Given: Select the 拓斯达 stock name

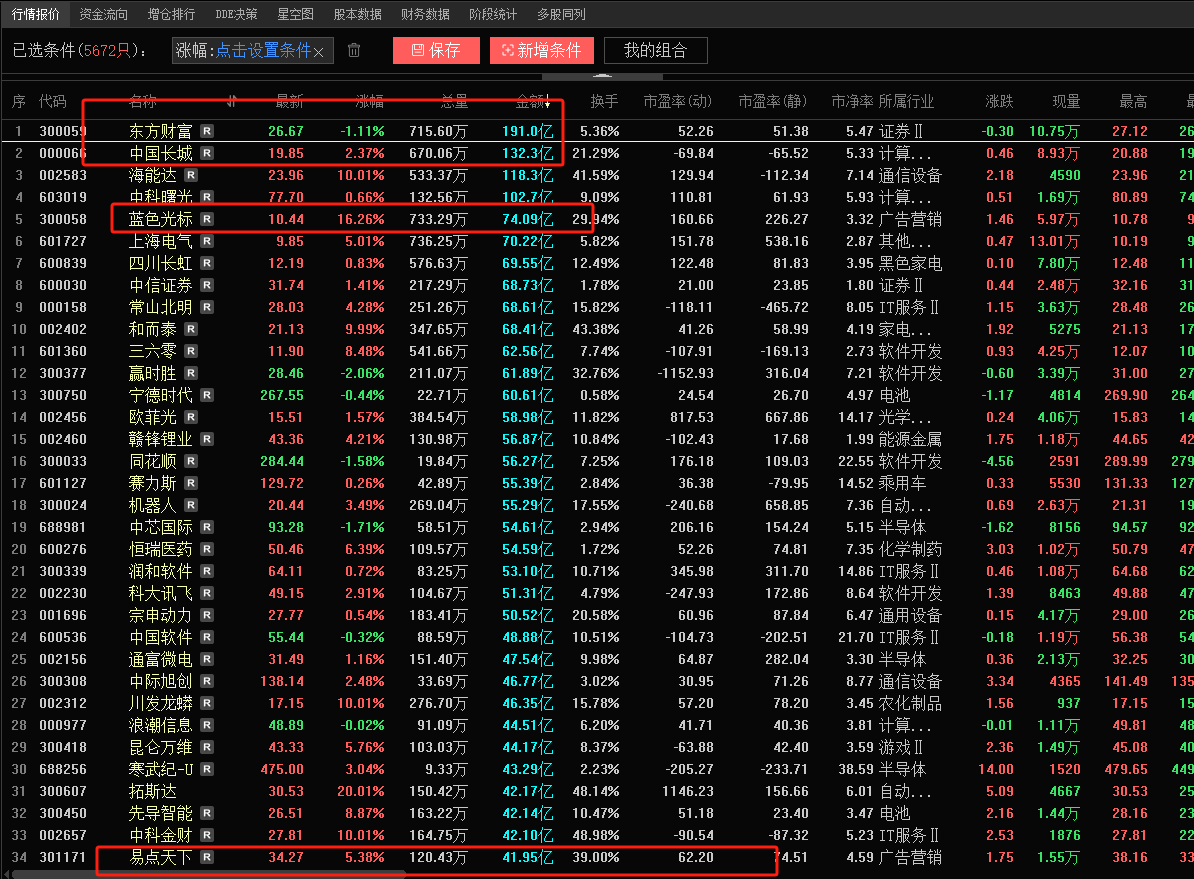Looking at the screenshot, I should tap(152, 791).
